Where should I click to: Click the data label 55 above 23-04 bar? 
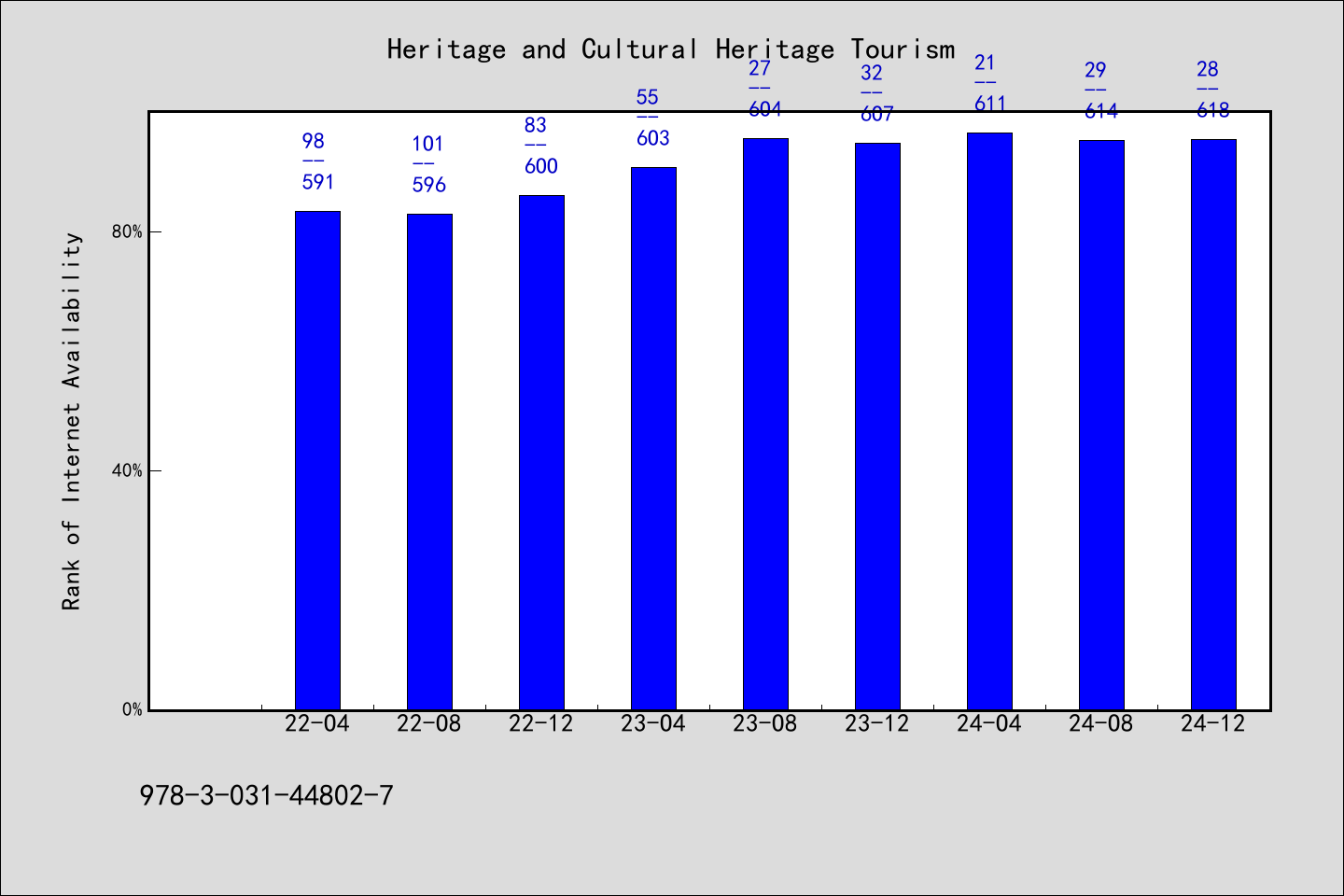[647, 97]
